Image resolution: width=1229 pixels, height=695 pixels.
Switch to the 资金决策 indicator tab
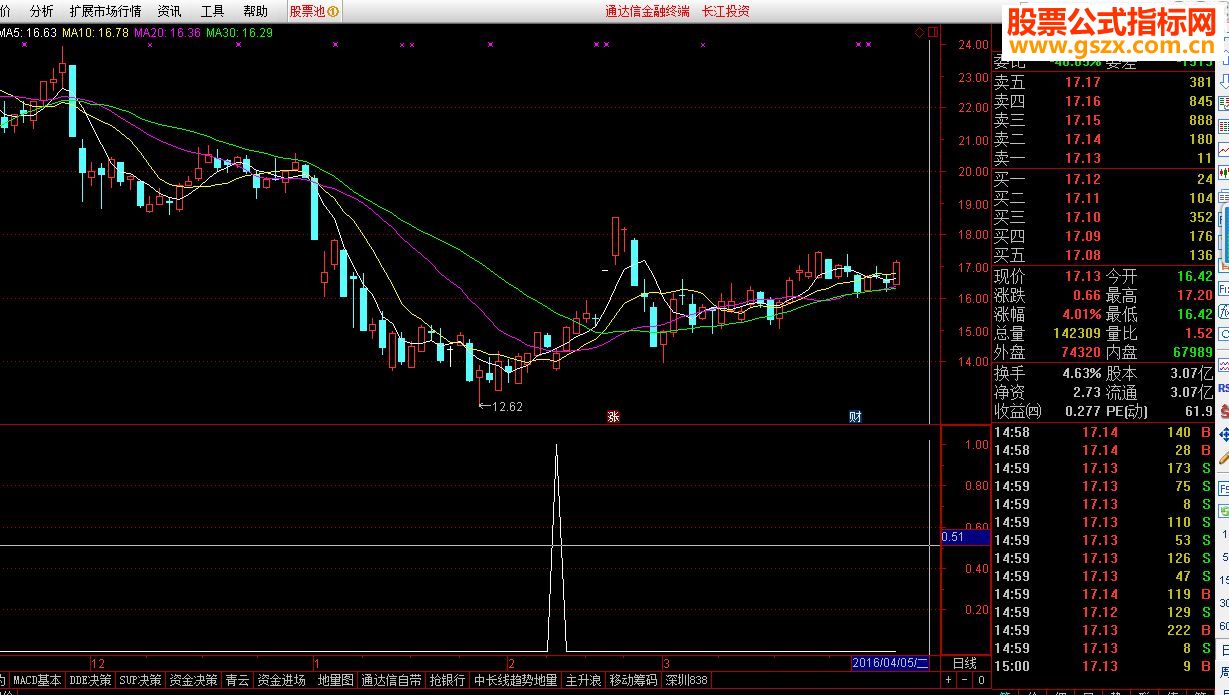click(193, 680)
